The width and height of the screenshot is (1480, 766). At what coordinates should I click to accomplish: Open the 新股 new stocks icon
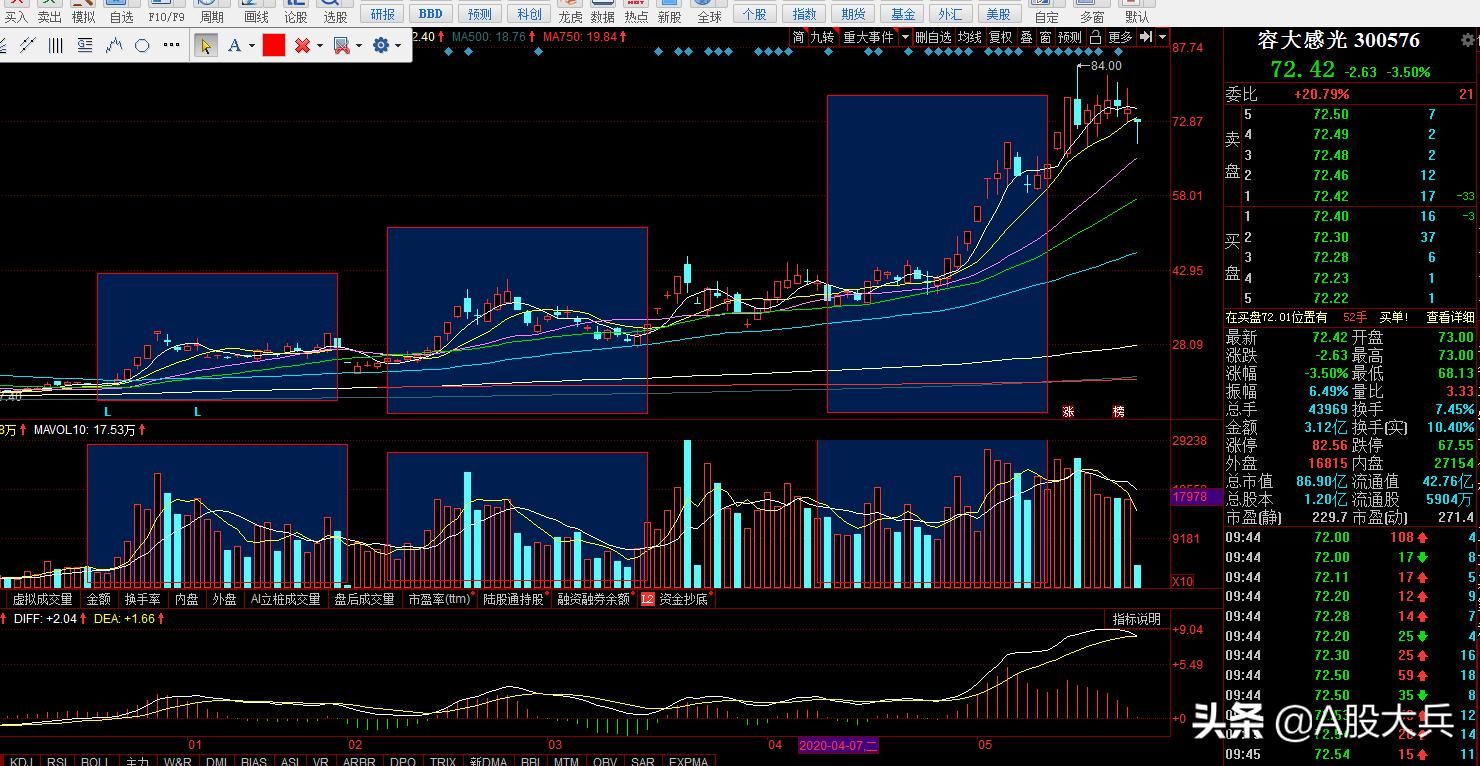[x=669, y=11]
